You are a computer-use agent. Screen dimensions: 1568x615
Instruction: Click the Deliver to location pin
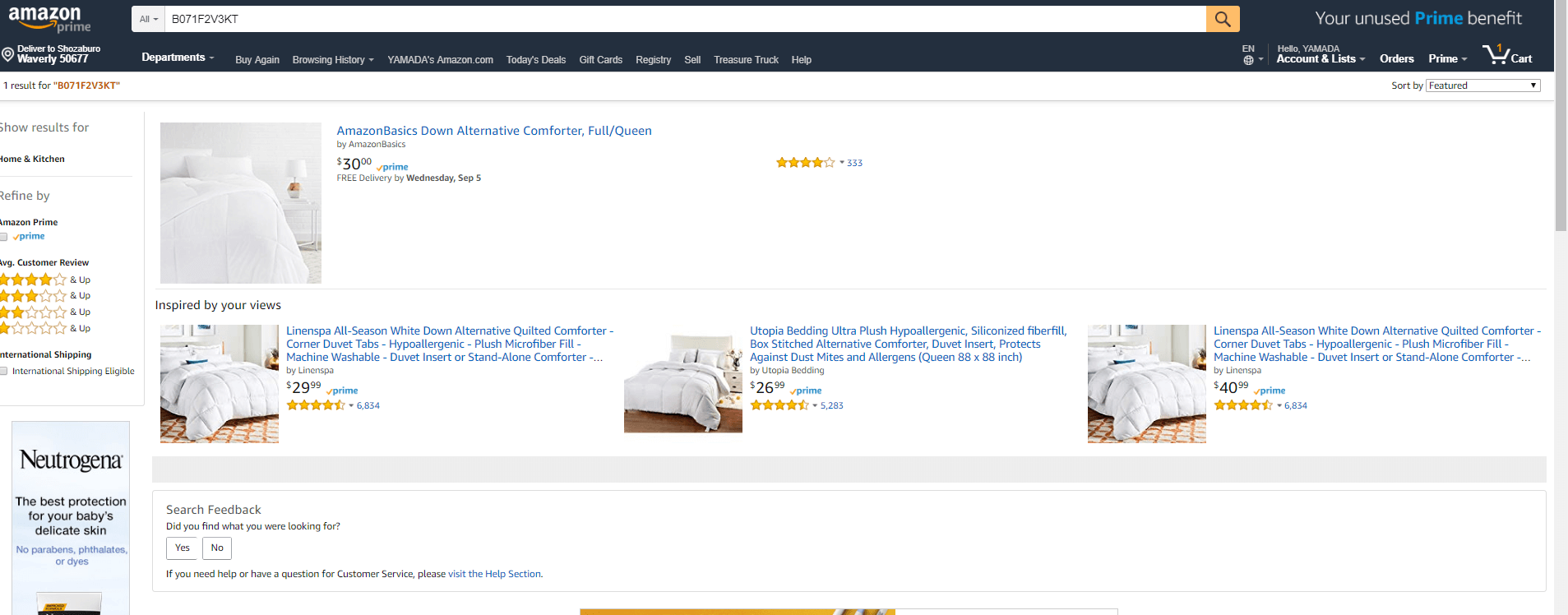[x=7, y=54]
